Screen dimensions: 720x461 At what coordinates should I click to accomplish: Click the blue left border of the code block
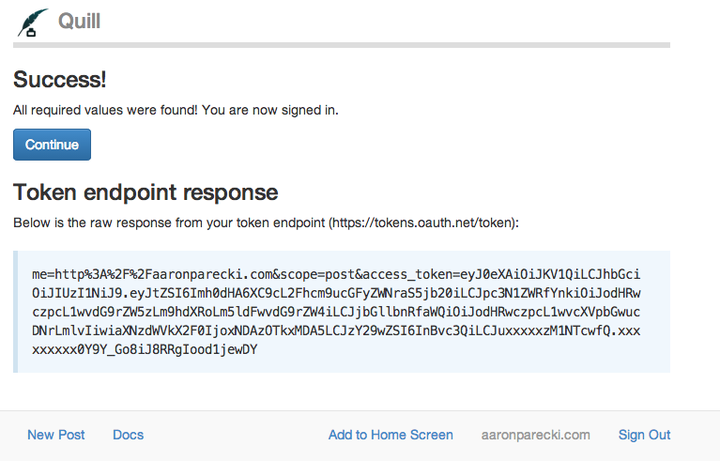[x=16, y=312]
